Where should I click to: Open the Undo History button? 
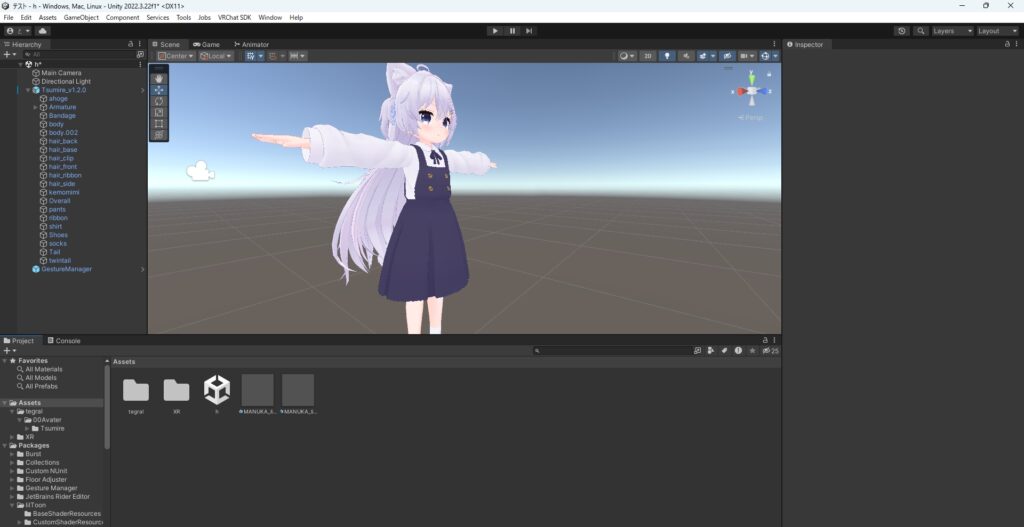(902, 31)
